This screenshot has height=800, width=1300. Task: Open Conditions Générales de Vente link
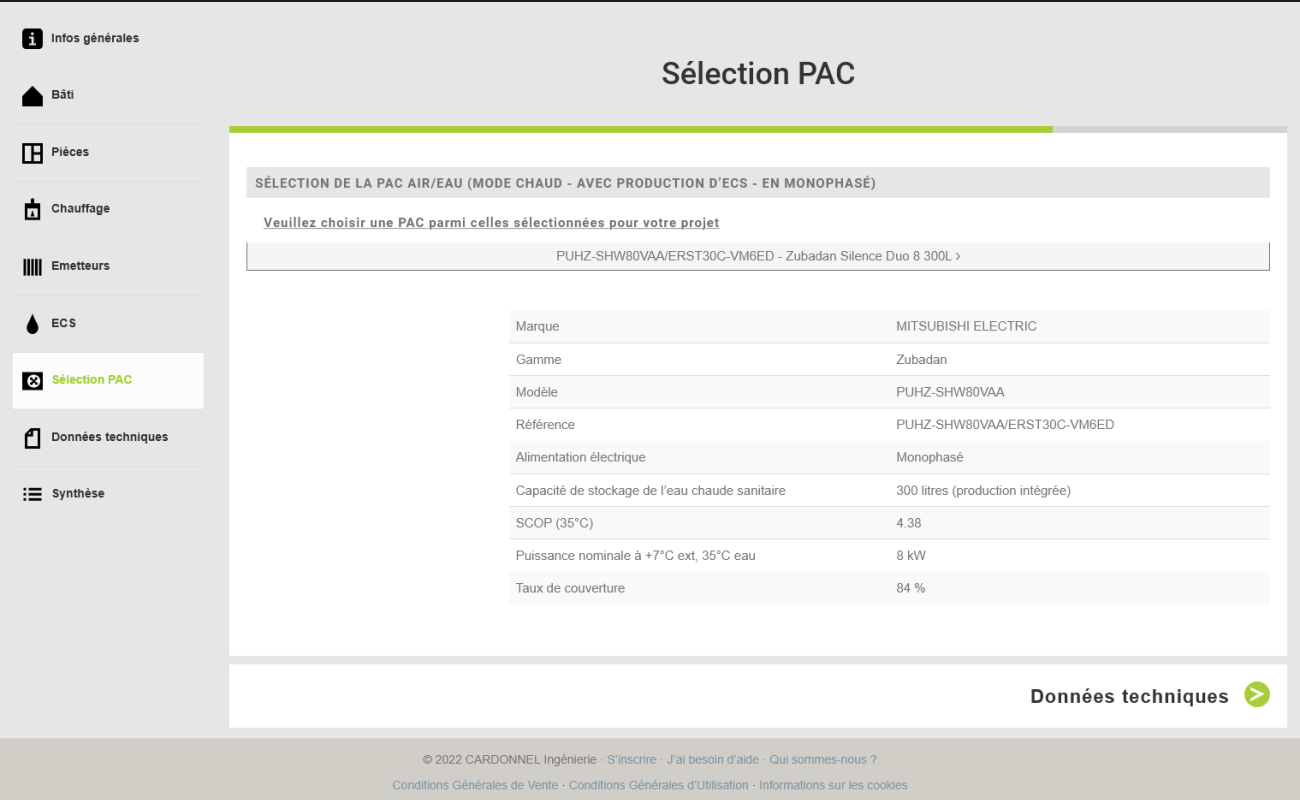tap(475, 785)
